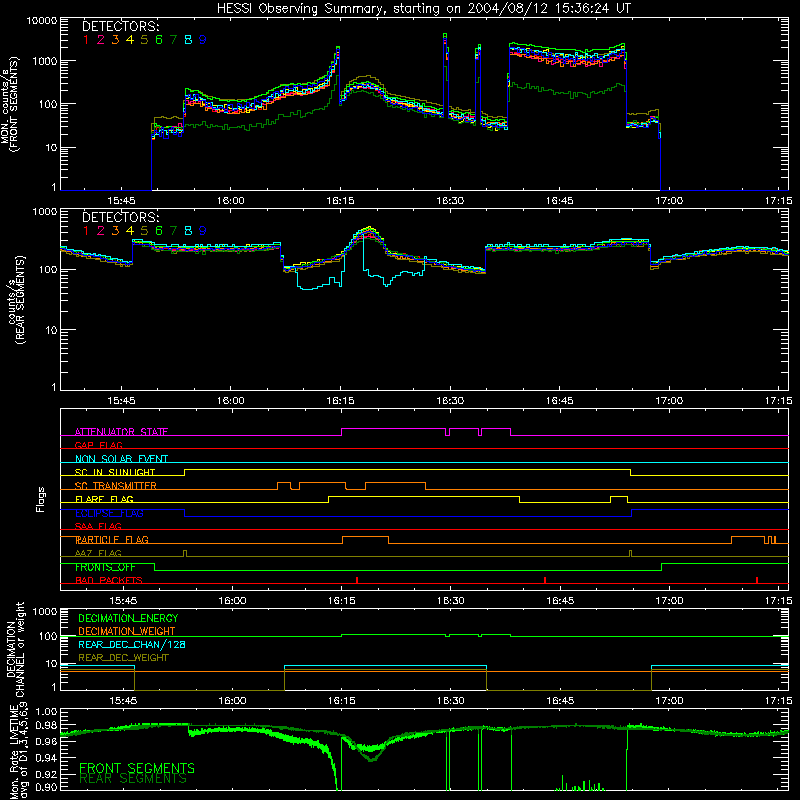Select cyan detector 8 in rear segments legend
Screen dimensions: 800x800
pyautogui.click(x=188, y=231)
